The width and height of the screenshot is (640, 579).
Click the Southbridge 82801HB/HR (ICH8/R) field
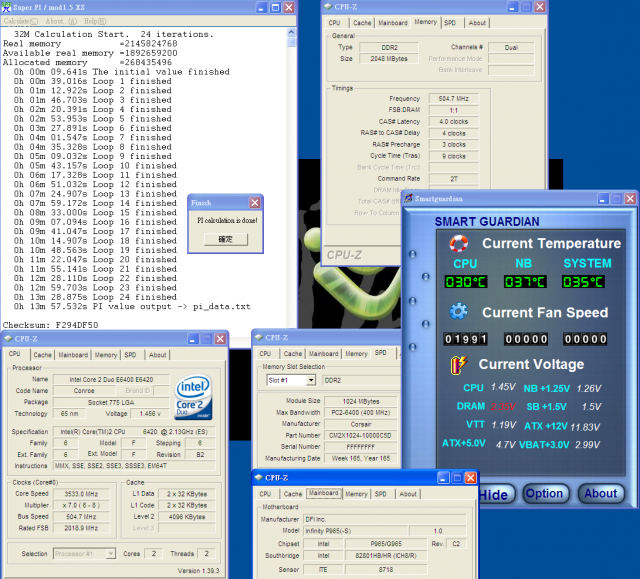tap(386, 555)
